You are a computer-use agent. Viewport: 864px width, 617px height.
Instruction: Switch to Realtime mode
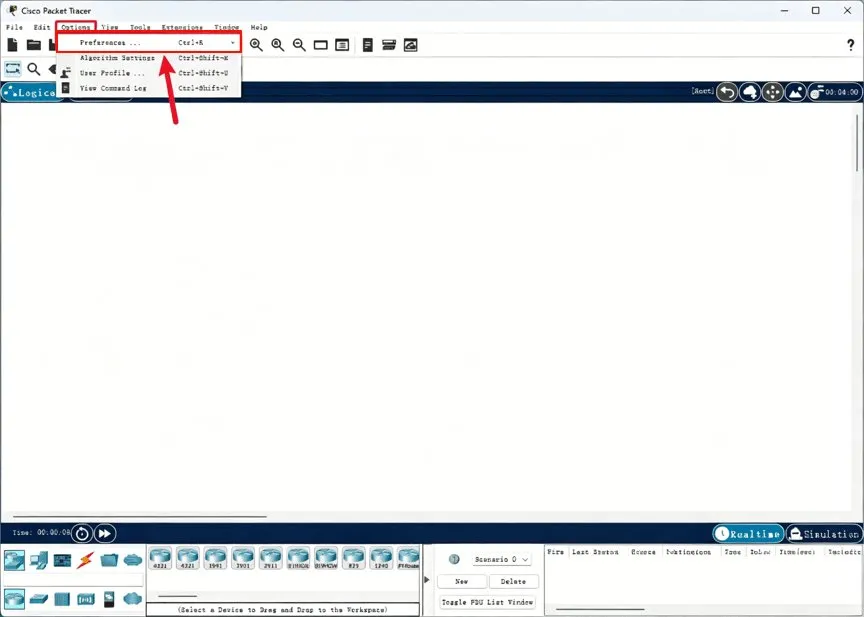point(748,534)
